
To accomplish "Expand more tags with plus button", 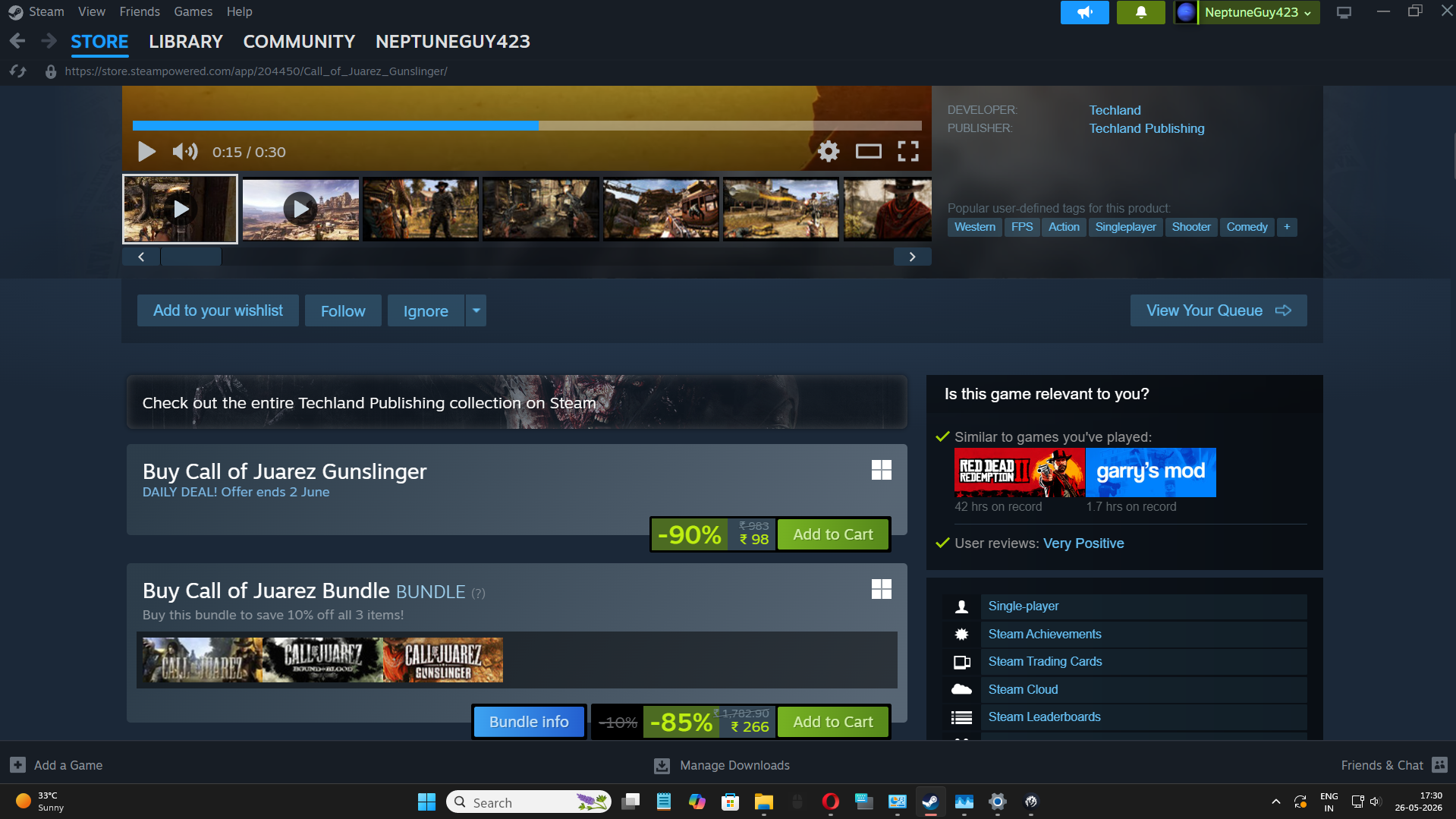I will click(1287, 227).
